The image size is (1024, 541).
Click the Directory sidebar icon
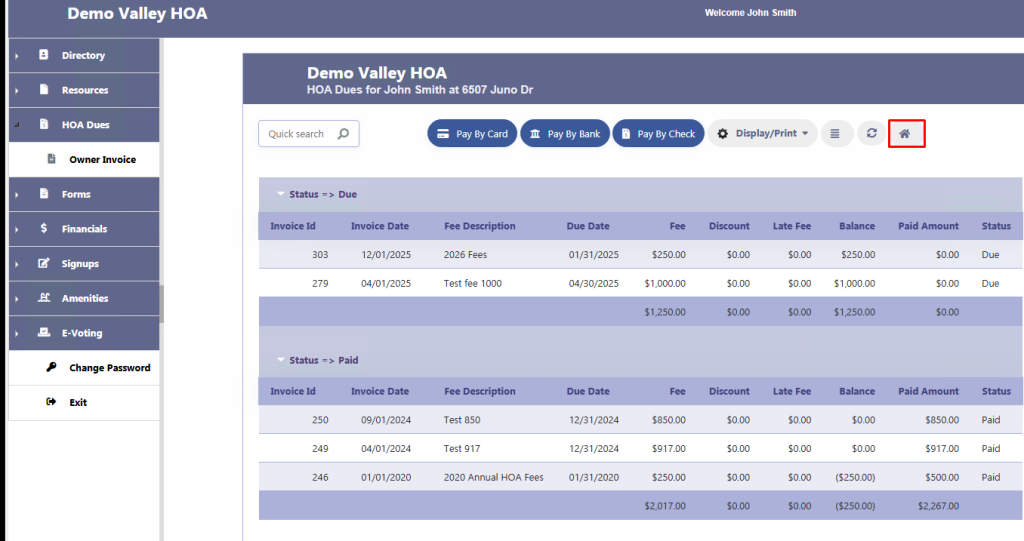pyautogui.click(x=44, y=55)
